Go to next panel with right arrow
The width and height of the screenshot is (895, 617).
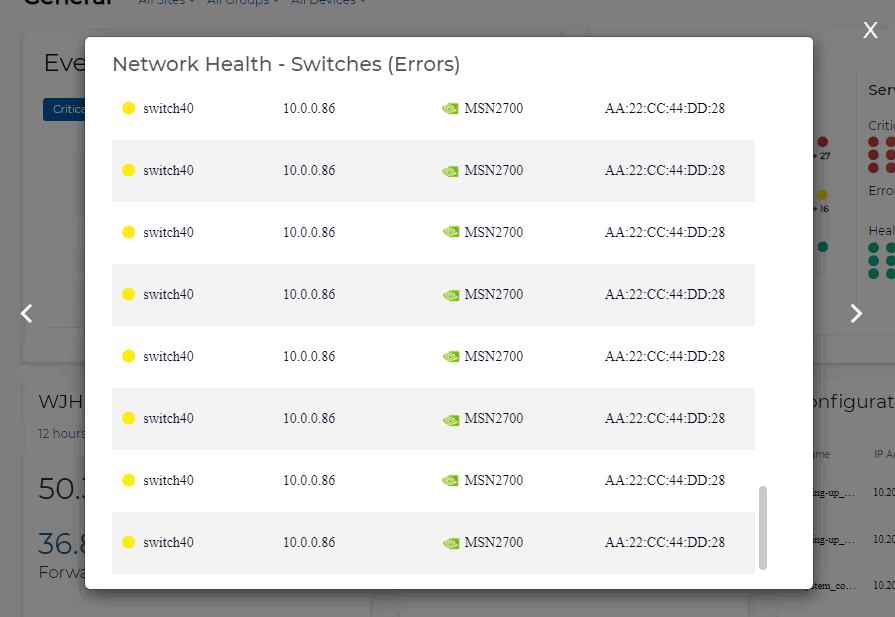tap(856, 313)
